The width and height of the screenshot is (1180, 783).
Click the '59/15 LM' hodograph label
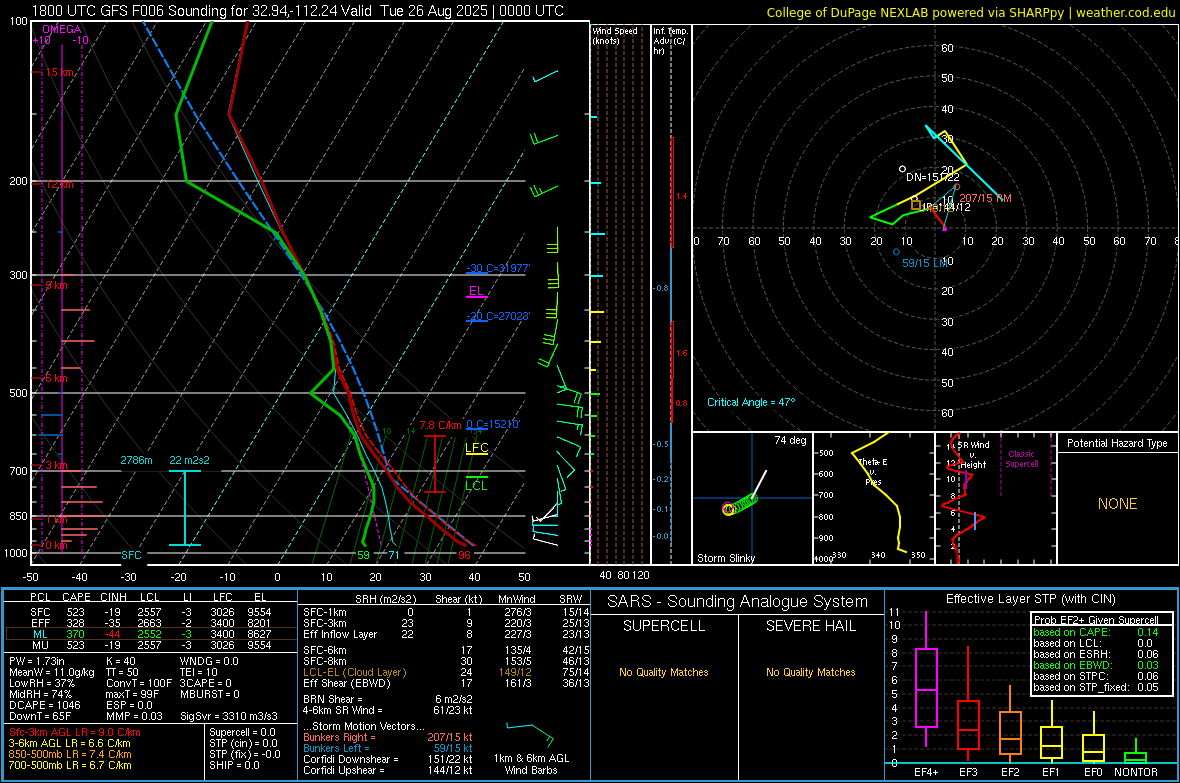point(925,263)
